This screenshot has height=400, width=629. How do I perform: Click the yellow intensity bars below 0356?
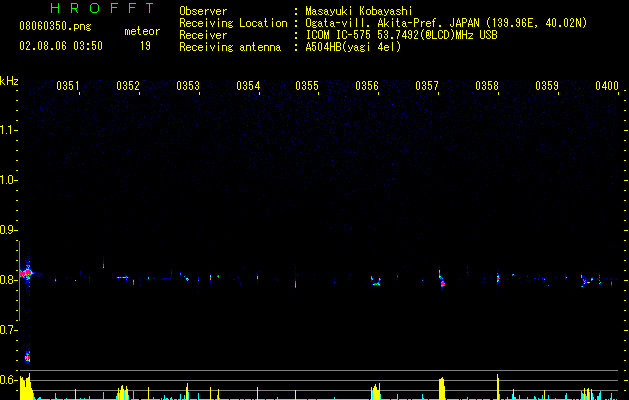coord(376,392)
